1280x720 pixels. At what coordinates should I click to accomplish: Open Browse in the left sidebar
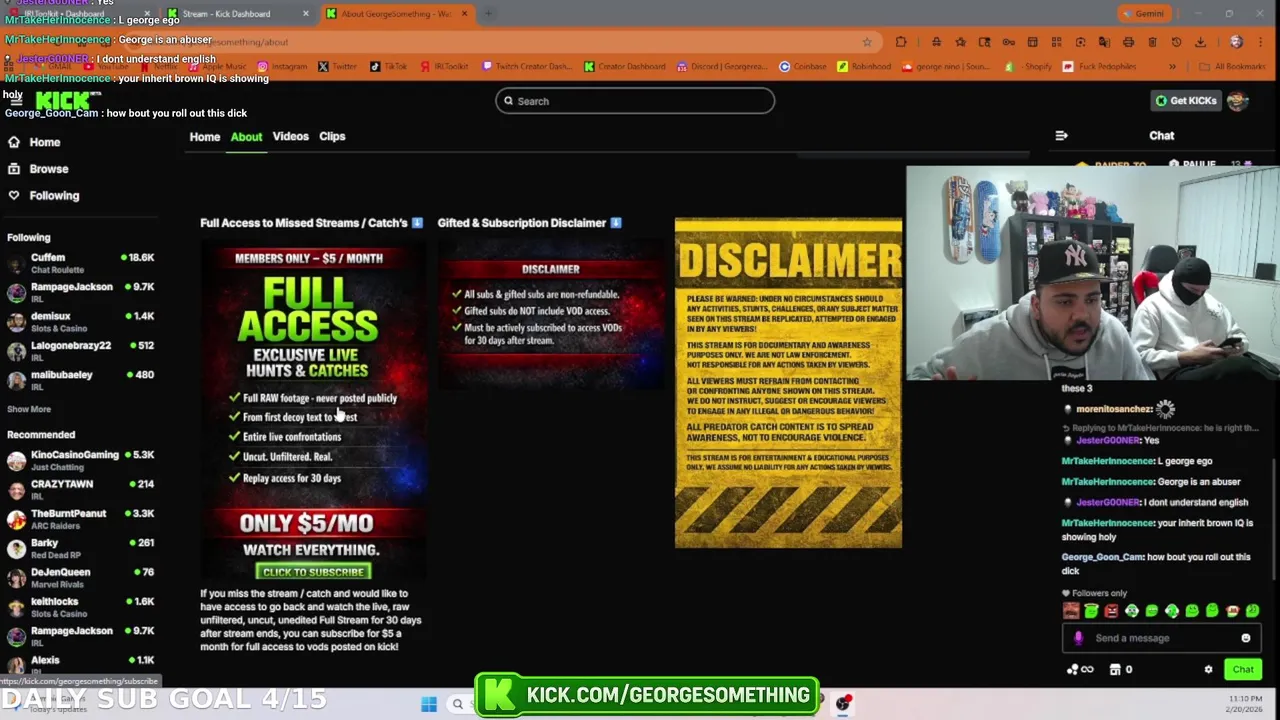pos(38,169)
